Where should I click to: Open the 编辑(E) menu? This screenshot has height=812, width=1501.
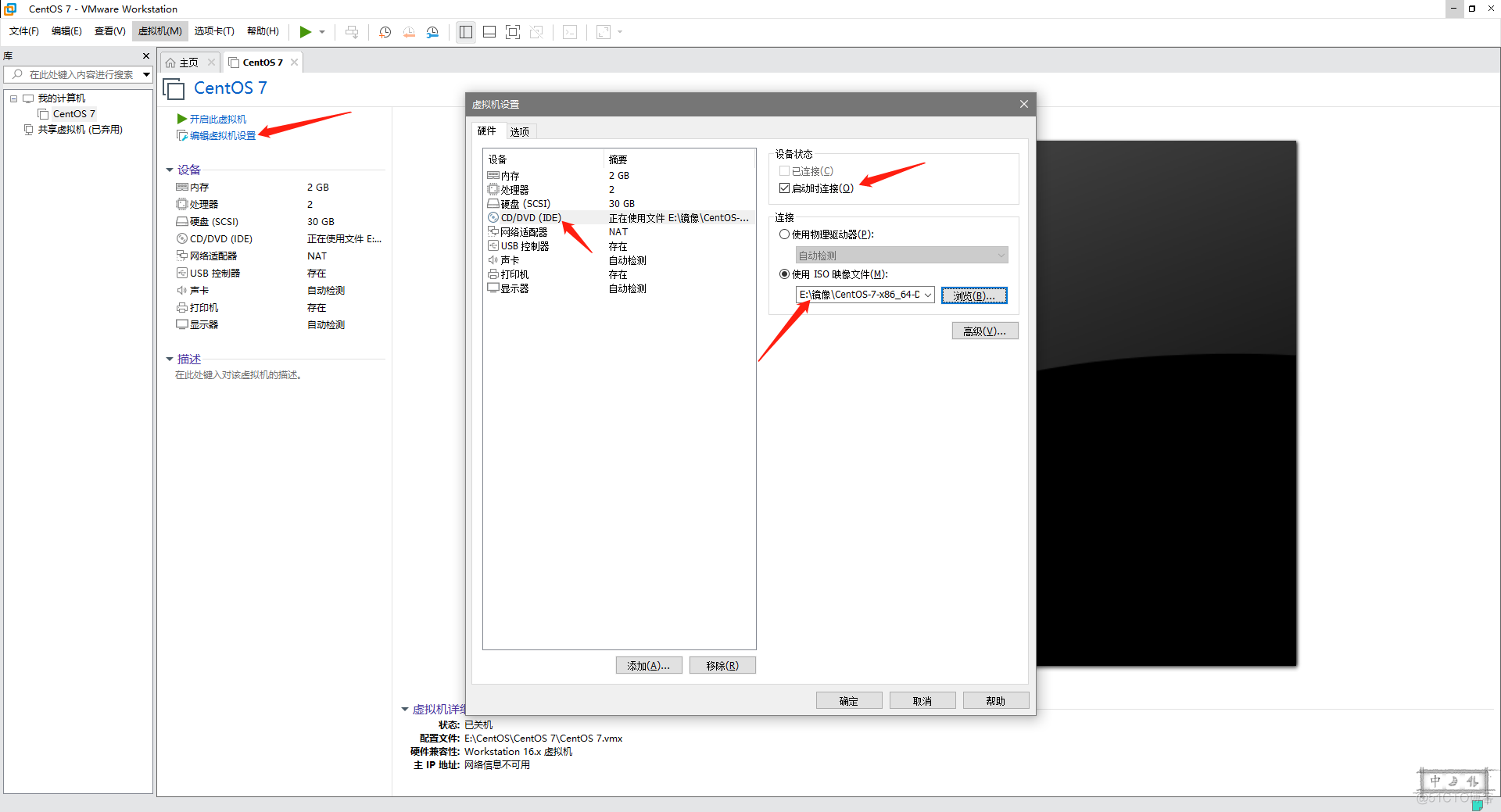point(66,31)
